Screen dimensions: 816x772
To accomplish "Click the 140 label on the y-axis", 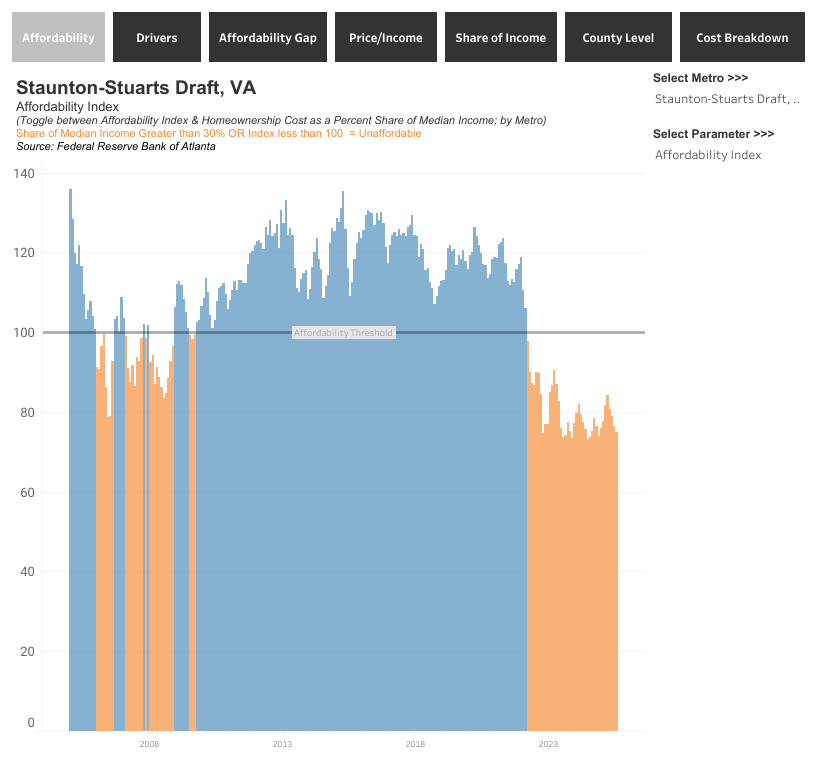I will 24,174.
